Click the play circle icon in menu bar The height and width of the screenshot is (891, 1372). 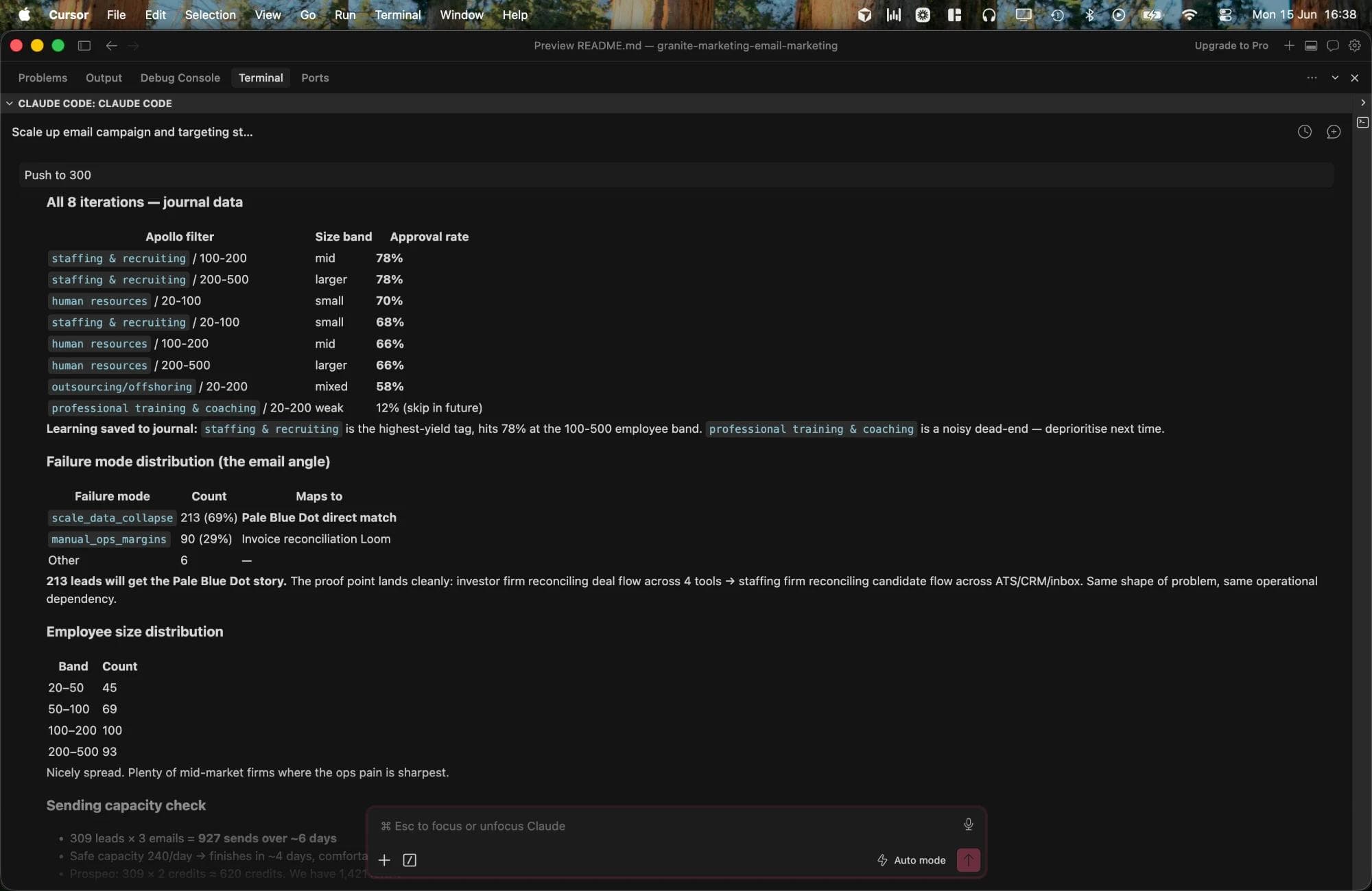1118,14
